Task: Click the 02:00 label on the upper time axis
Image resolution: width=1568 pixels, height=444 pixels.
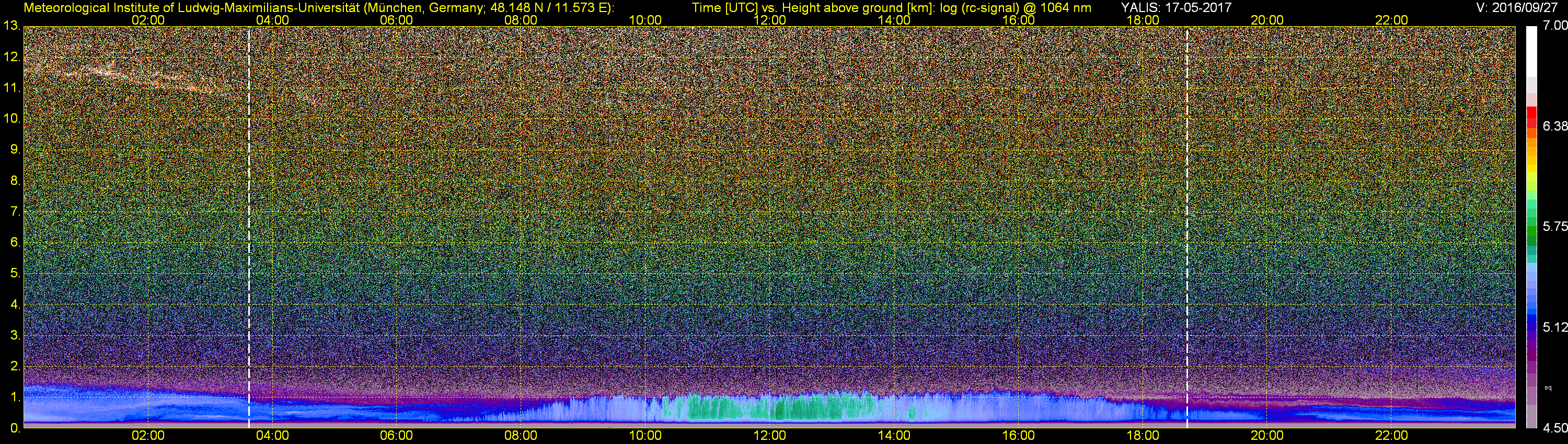Action: coord(148,20)
